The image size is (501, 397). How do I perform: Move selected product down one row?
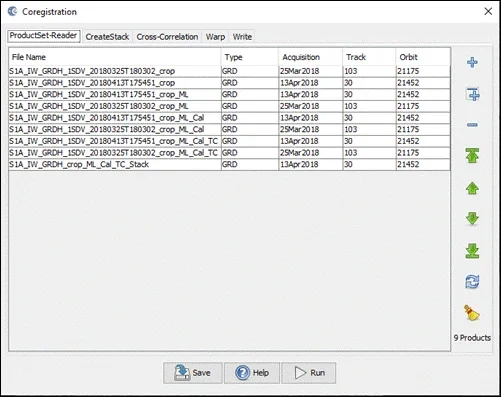point(472,219)
